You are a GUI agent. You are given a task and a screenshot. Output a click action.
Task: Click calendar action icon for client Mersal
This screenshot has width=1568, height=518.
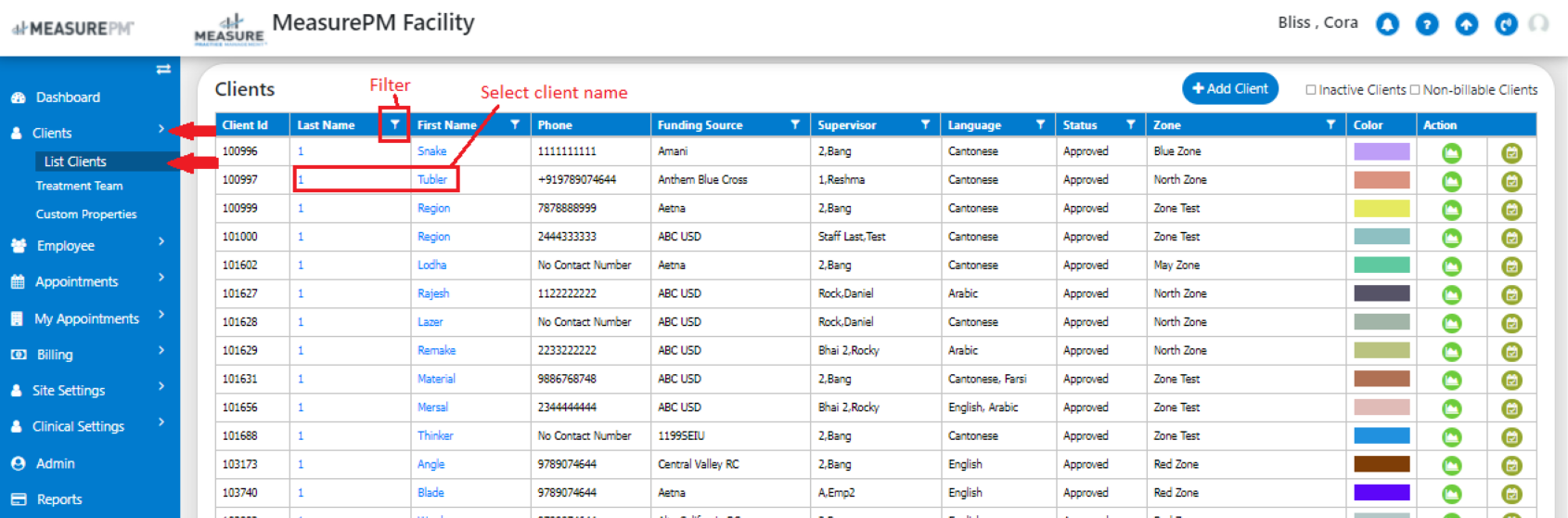[1511, 408]
